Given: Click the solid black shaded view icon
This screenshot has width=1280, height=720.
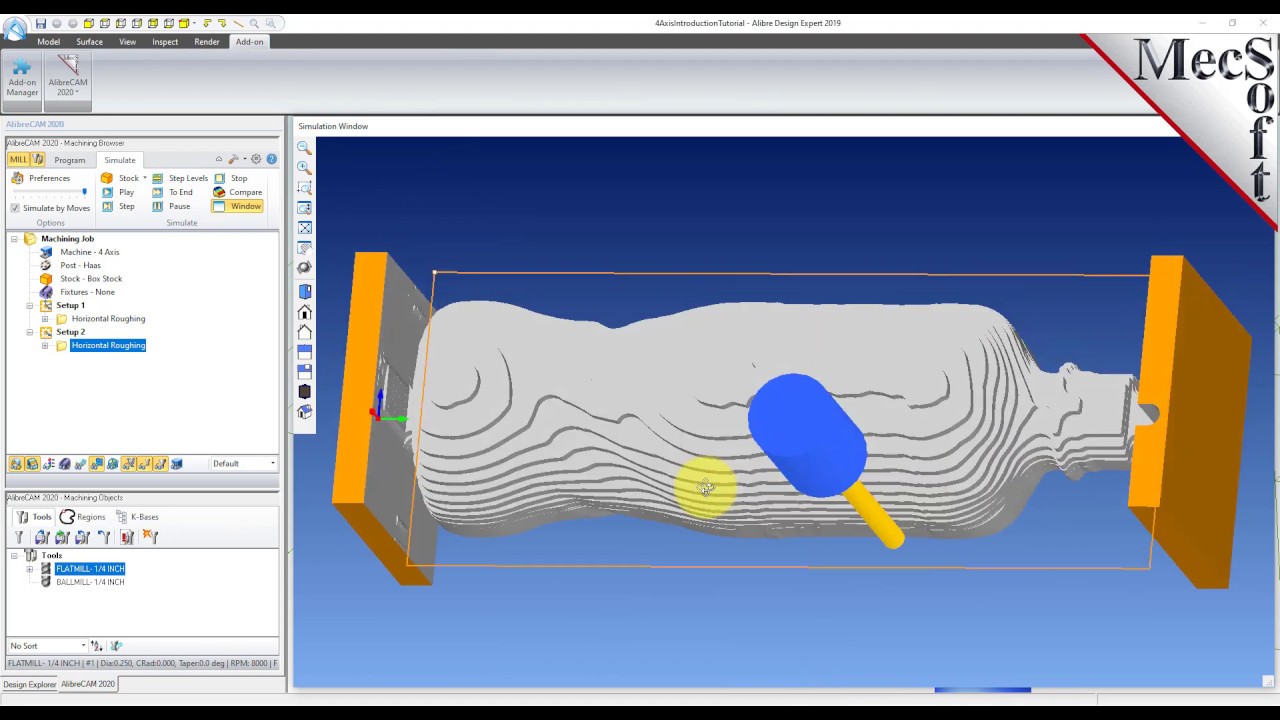Looking at the screenshot, I should pyautogui.click(x=304, y=391).
